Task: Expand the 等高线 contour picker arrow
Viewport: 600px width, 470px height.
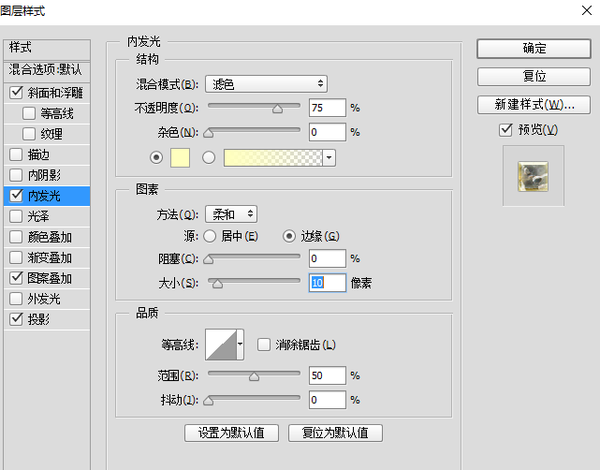Action: point(240,346)
